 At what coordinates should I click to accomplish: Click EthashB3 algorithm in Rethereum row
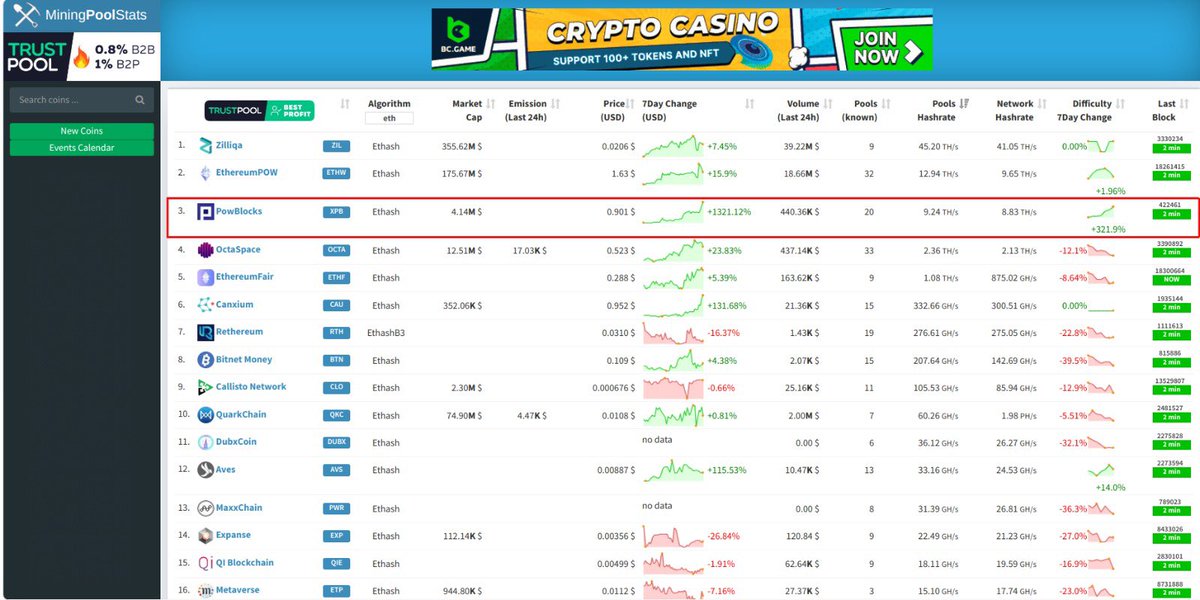tap(386, 332)
